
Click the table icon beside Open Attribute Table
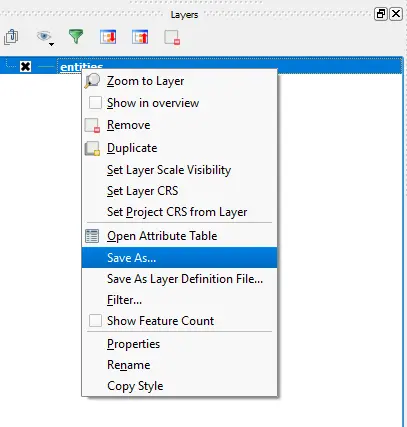(92, 236)
